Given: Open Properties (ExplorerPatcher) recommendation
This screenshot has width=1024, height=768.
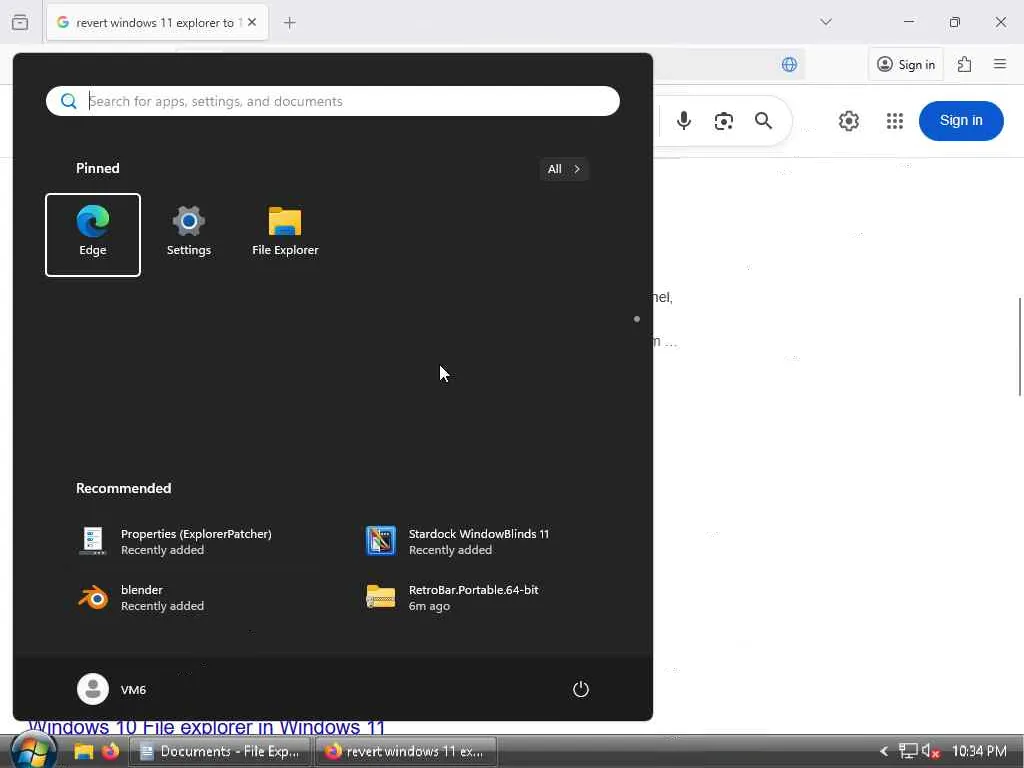Looking at the screenshot, I should click(x=189, y=541).
